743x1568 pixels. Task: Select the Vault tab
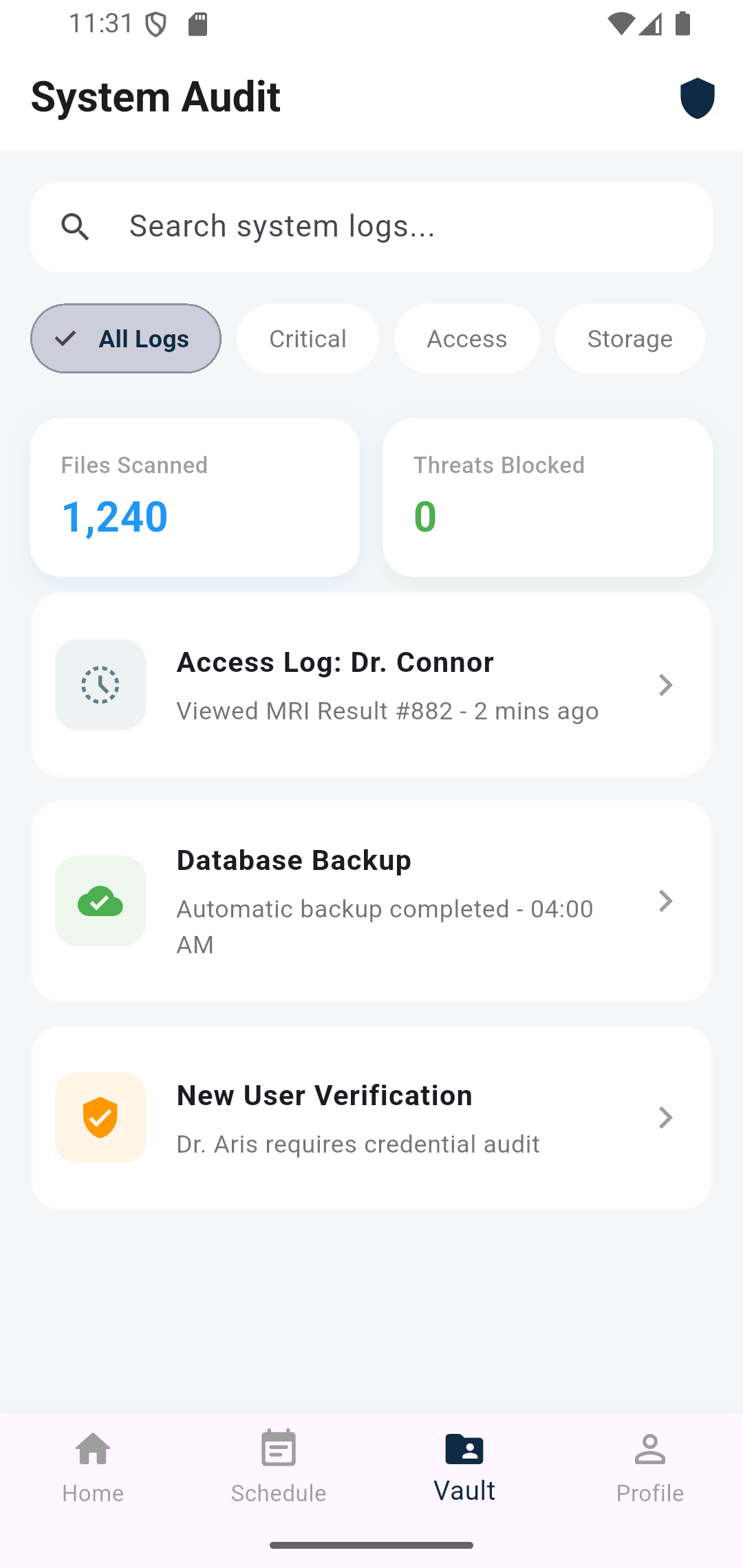(464, 1466)
